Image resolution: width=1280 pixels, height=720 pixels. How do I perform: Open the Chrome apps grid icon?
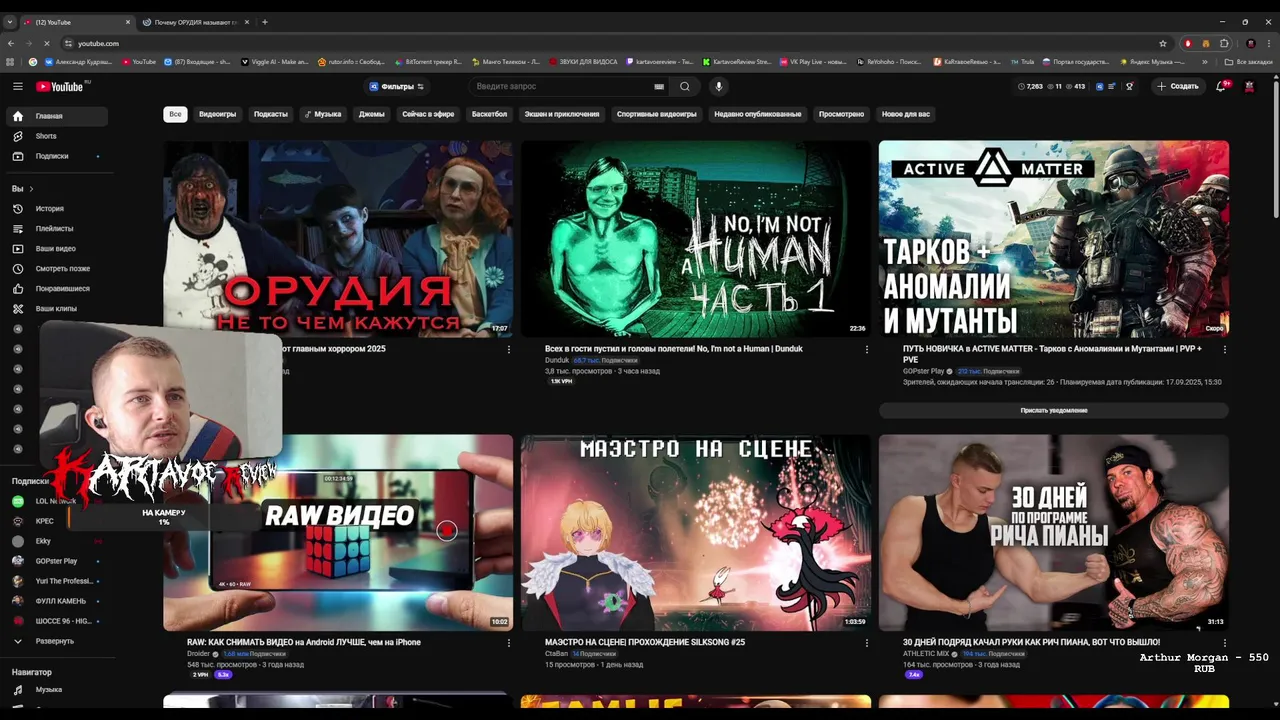tap(11, 62)
